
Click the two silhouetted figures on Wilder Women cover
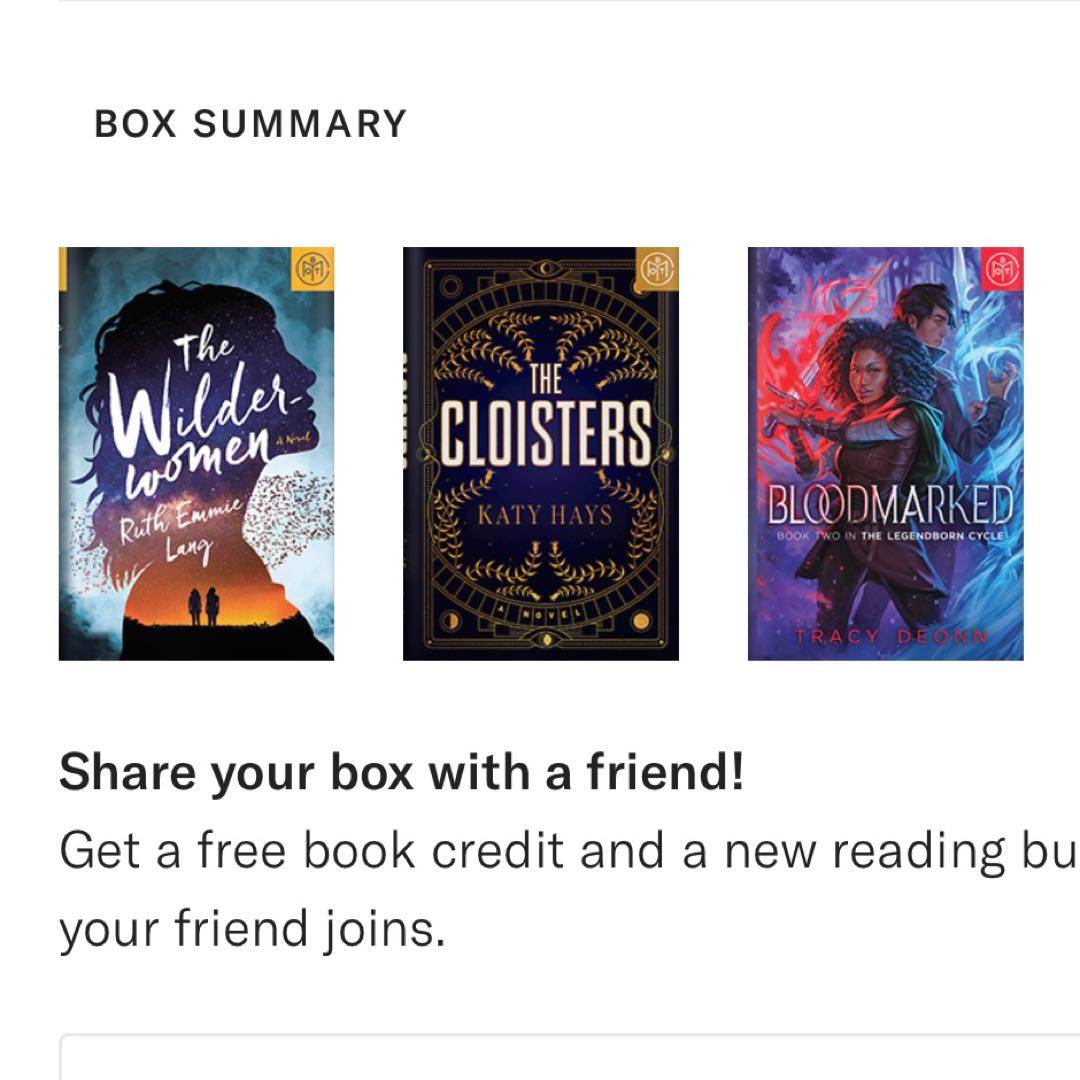[202, 606]
